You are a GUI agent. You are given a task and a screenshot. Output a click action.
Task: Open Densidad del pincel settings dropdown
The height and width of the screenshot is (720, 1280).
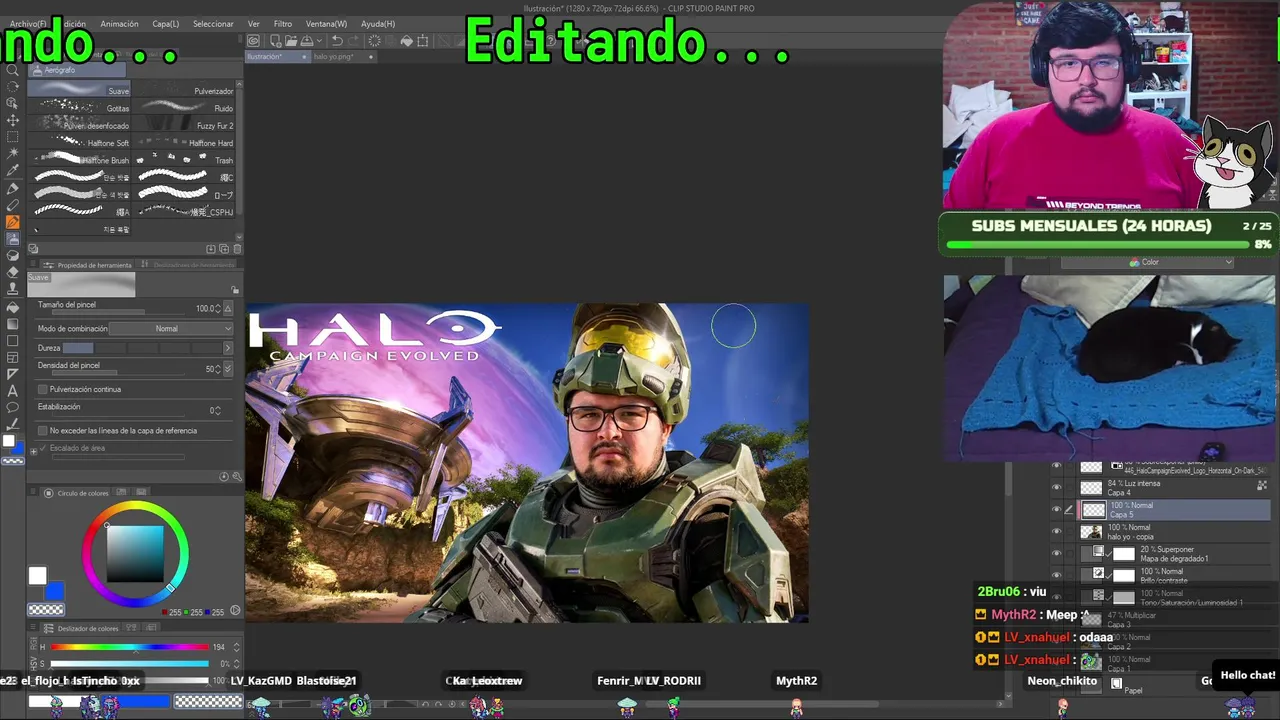(x=228, y=369)
